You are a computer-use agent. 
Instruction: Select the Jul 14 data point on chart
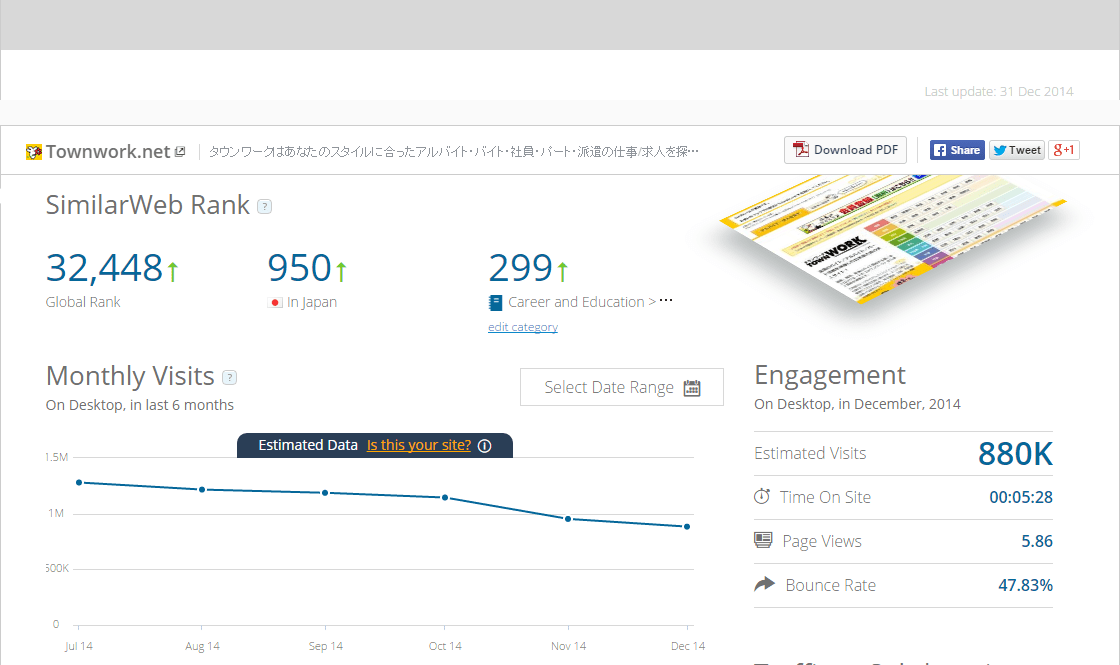tap(79, 483)
